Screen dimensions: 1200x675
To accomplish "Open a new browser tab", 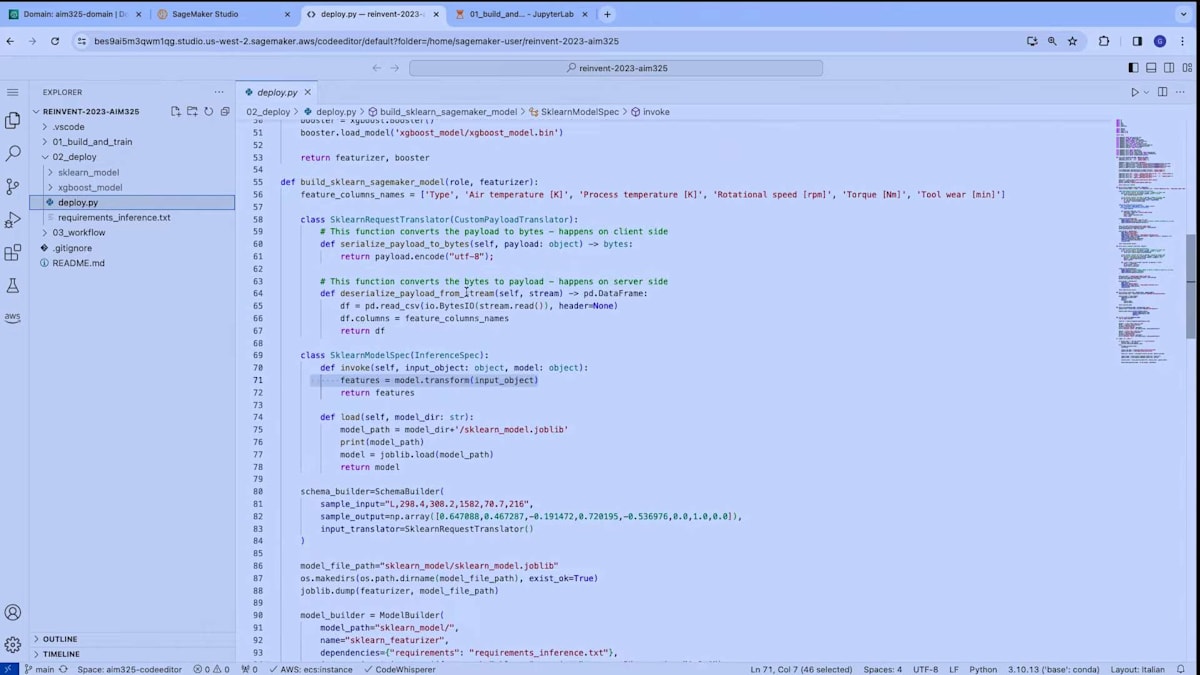I will click(607, 14).
